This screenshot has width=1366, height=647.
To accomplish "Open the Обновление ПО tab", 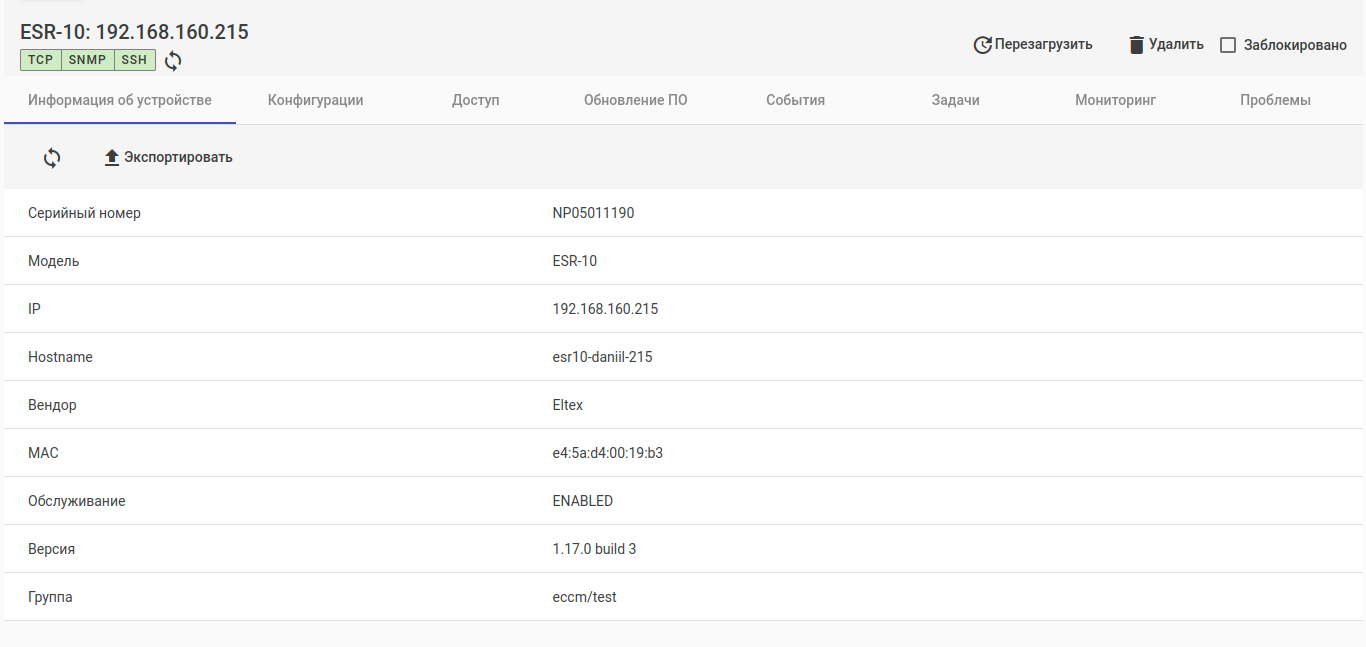I will coord(635,100).
